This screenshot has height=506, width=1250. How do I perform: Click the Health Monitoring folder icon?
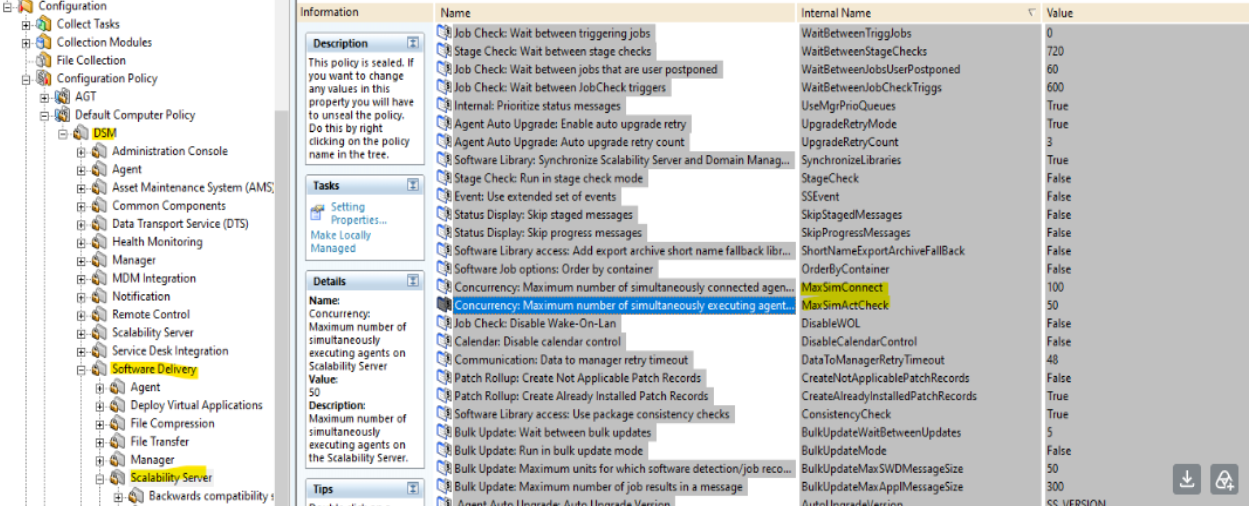pyautogui.click(x=100, y=242)
